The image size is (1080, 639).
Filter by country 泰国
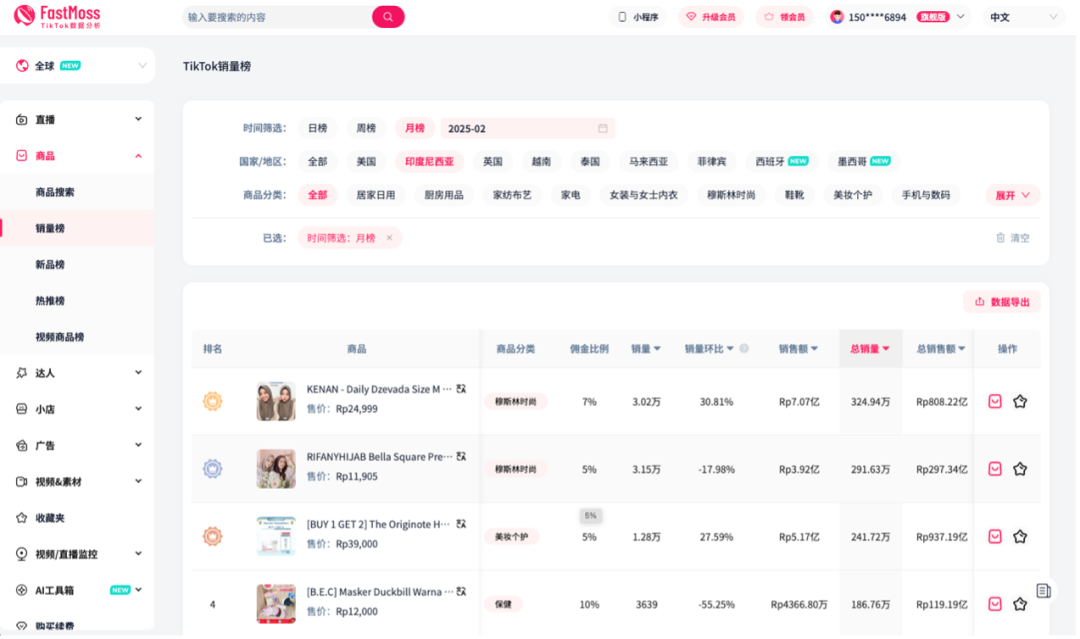(590, 161)
